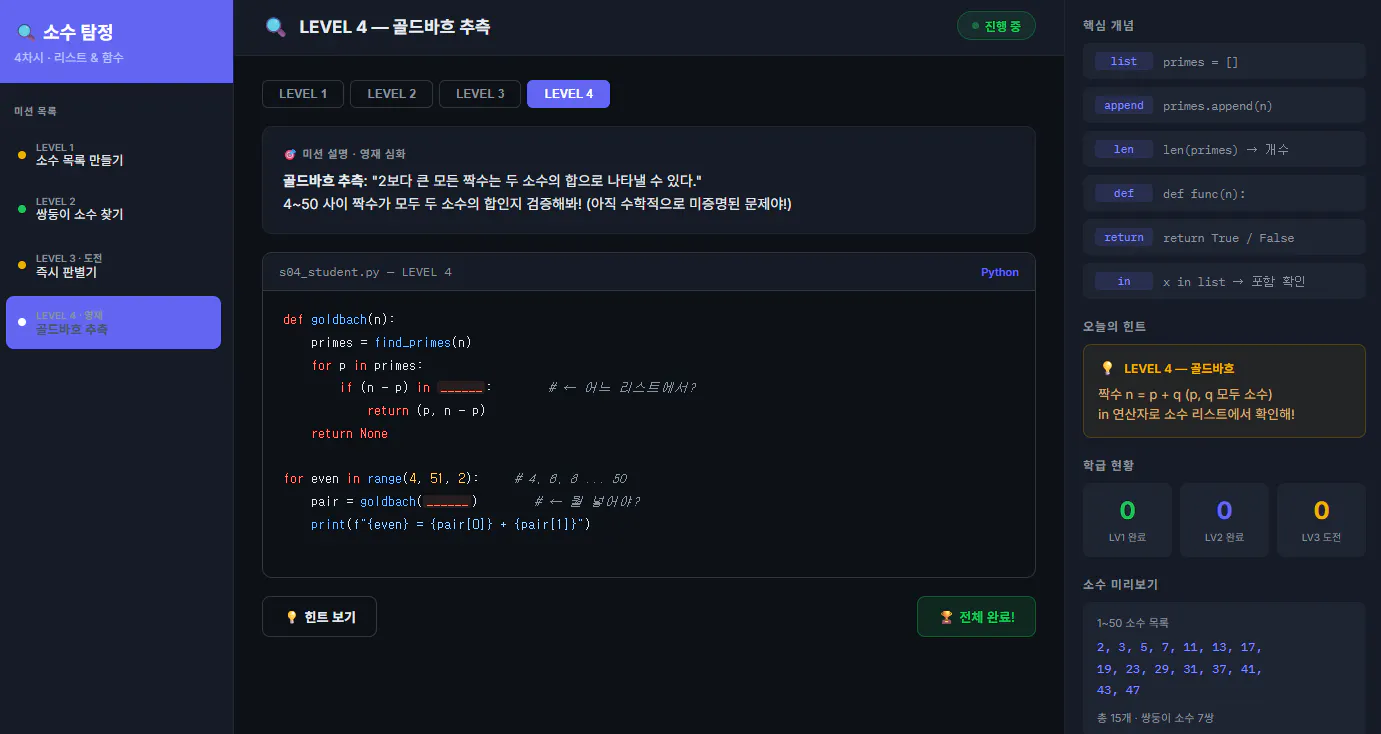Viewport: 1381px width, 734px height.
Task: Click the 핵심 개념 section heading
Action: click(x=1108, y=25)
